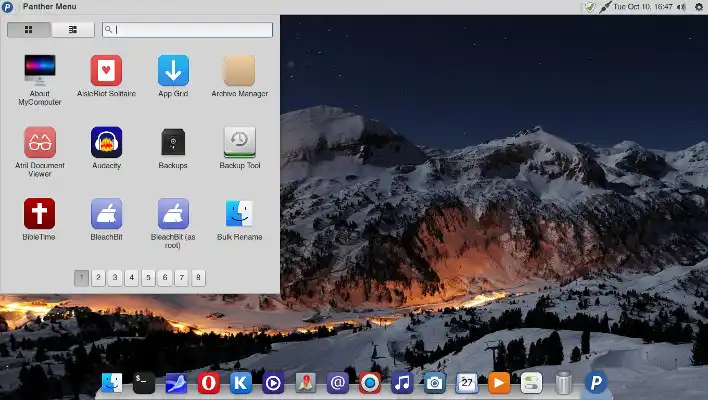Image resolution: width=708 pixels, height=400 pixels.
Task: Switch to grid view in Panther Menu
Action: (28, 30)
